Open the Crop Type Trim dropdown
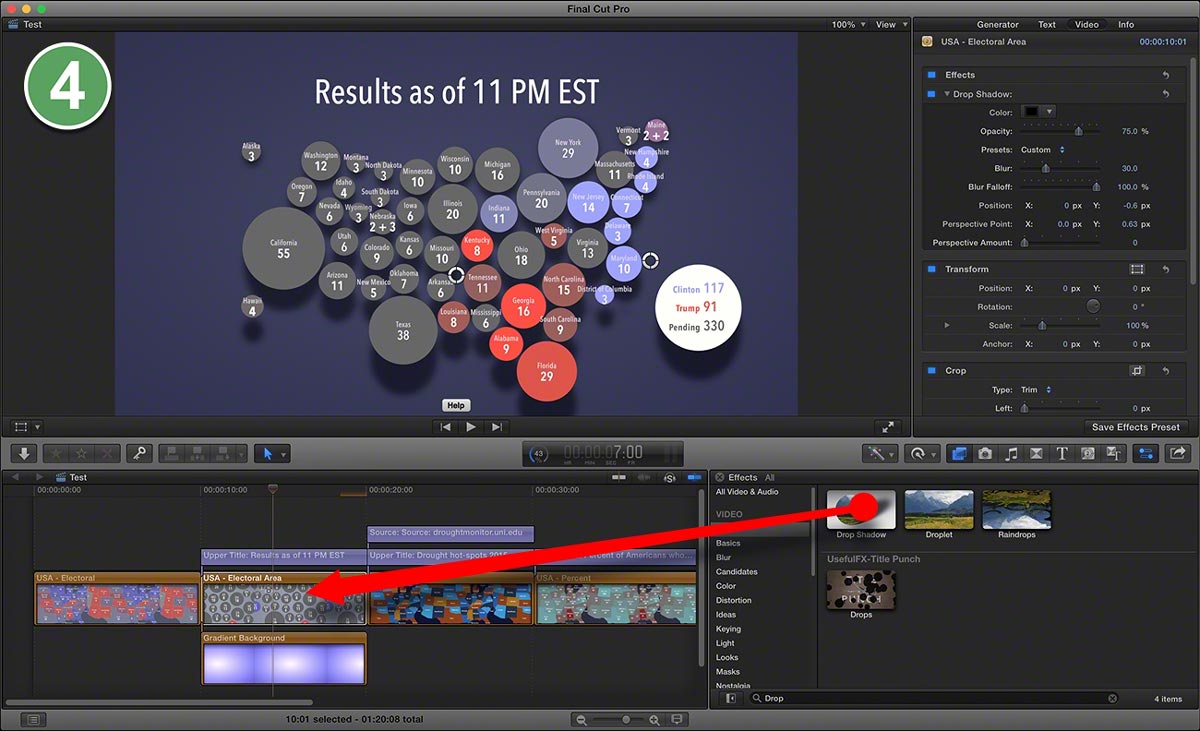The width and height of the screenshot is (1200, 731). click(1036, 390)
